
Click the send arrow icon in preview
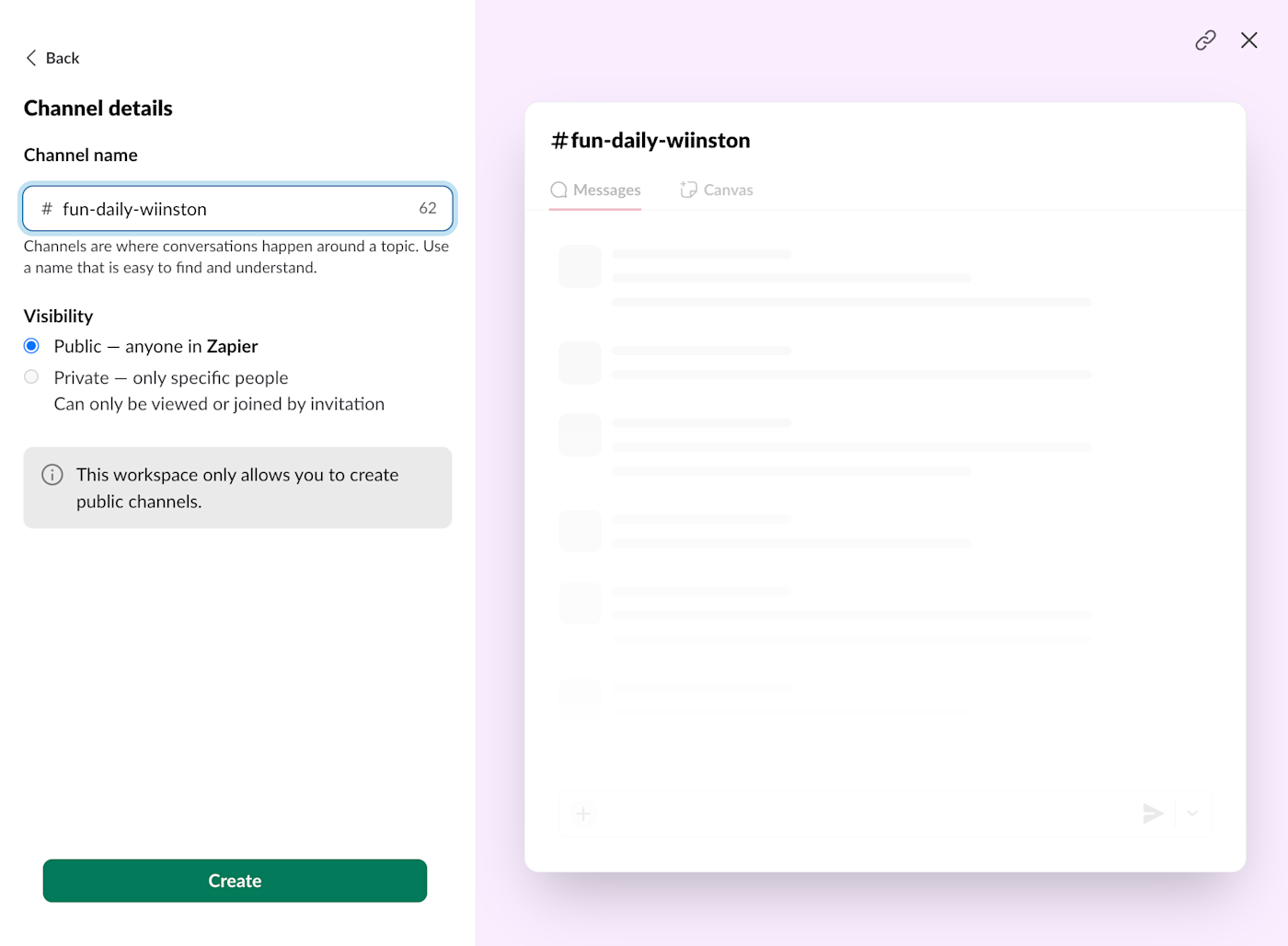click(1153, 813)
